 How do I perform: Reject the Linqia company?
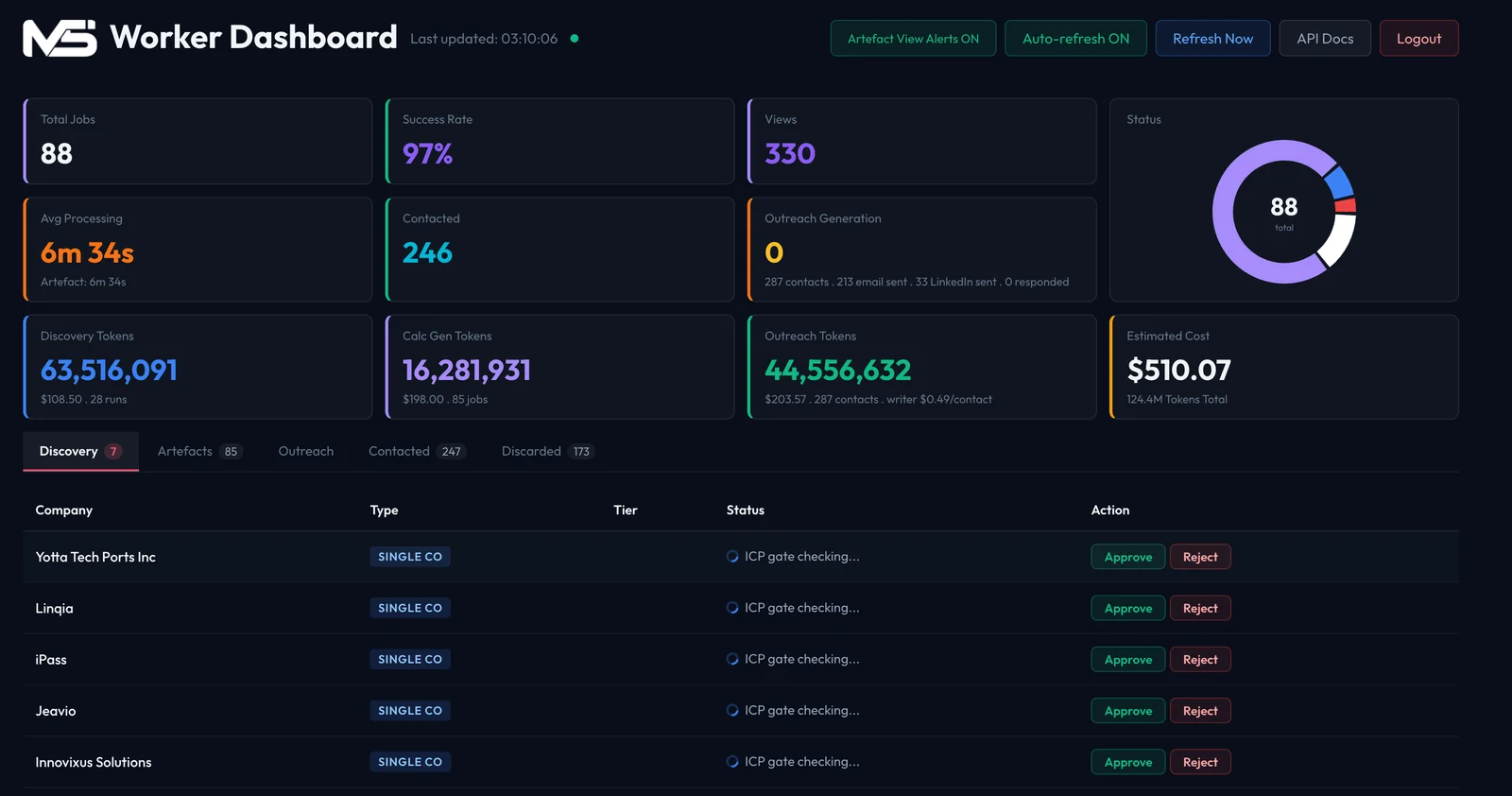1200,608
